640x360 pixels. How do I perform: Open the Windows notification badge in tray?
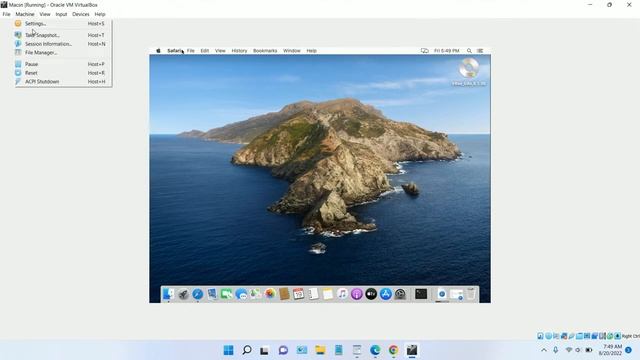pos(629,350)
